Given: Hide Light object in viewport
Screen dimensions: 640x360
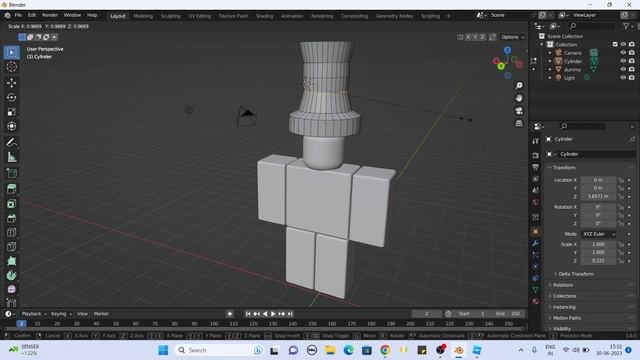Looking at the screenshot, I should click(623, 78).
